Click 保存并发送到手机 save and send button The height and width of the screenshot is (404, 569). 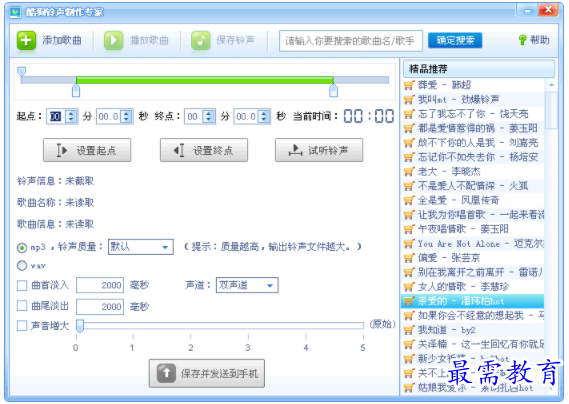tap(207, 374)
